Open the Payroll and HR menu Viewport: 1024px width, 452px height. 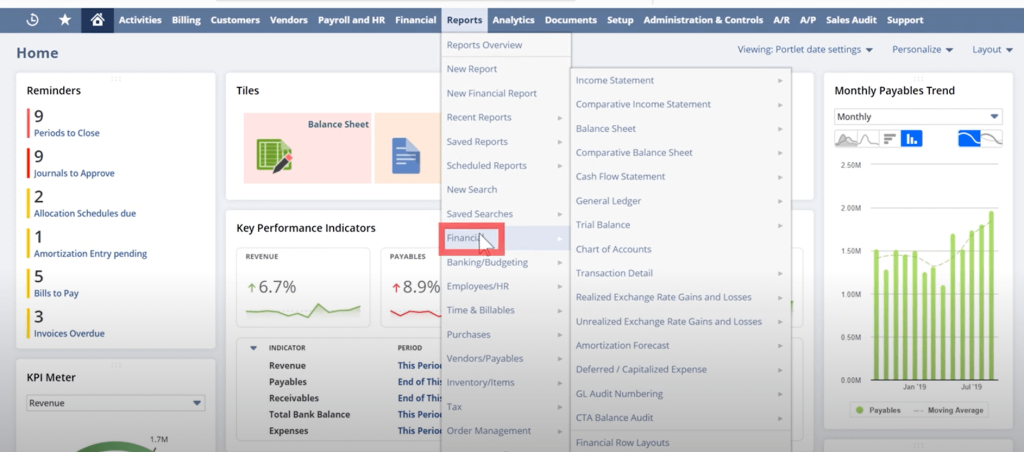click(x=351, y=20)
